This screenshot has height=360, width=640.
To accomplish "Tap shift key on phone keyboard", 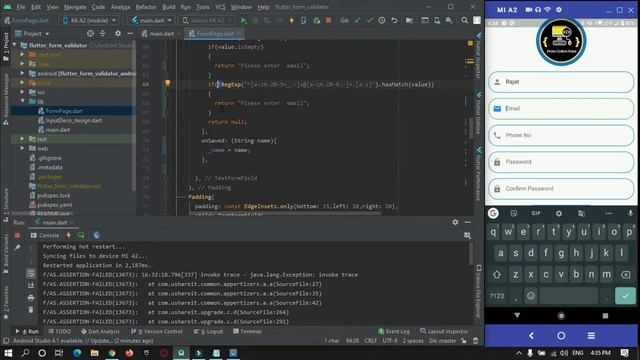I will click(x=497, y=274).
